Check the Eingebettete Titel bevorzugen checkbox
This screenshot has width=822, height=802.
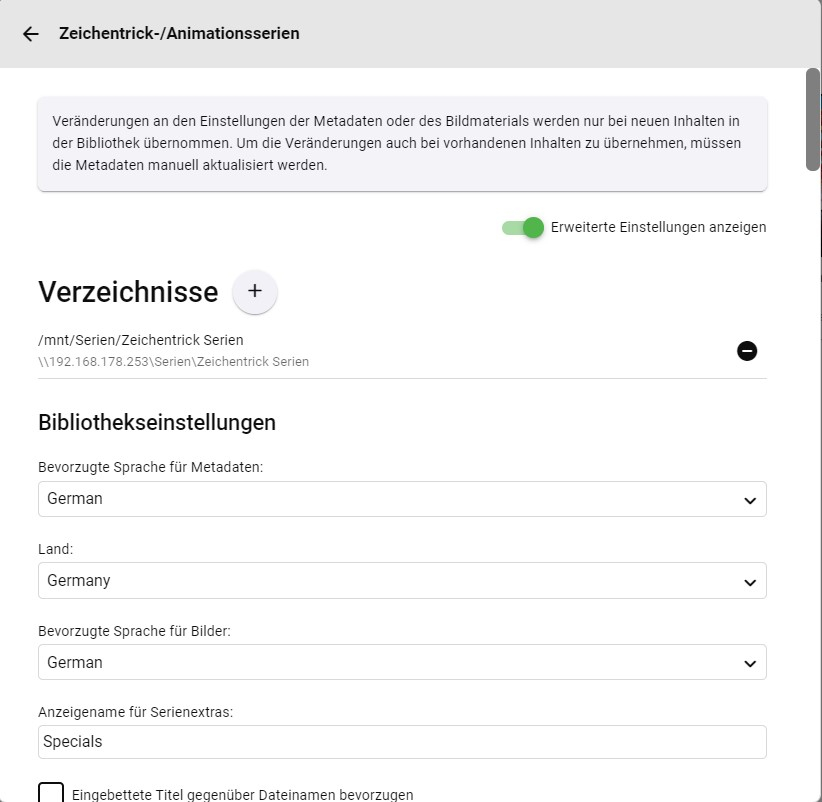(51, 794)
